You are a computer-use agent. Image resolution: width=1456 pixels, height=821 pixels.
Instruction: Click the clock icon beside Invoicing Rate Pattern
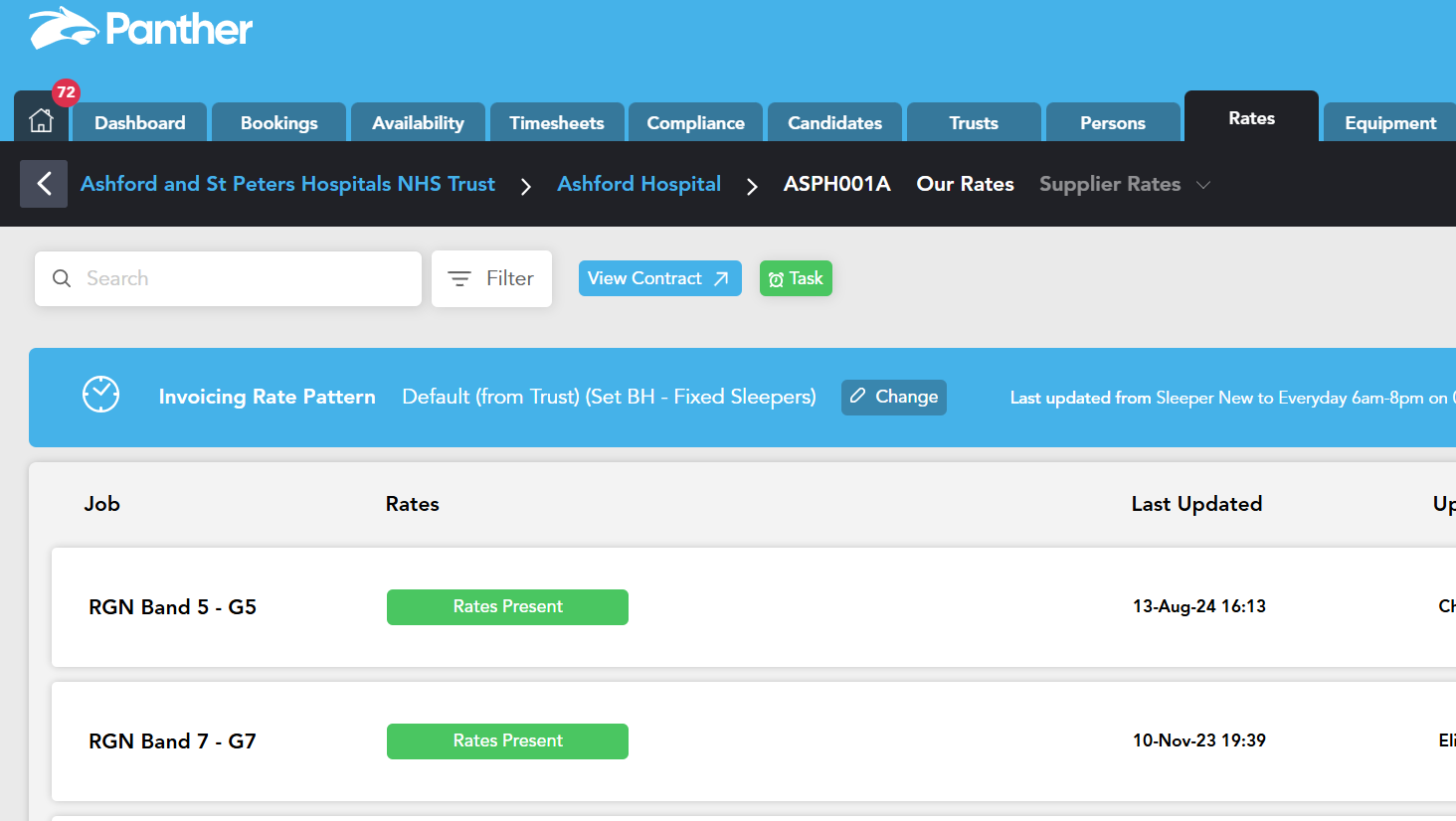(100, 396)
